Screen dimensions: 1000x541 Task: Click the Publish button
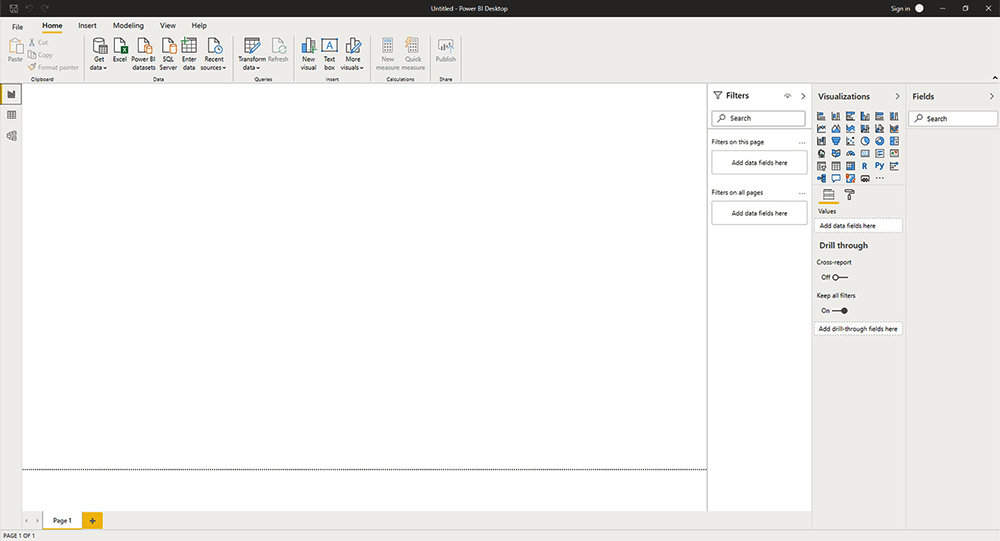[x=446, y=50]
